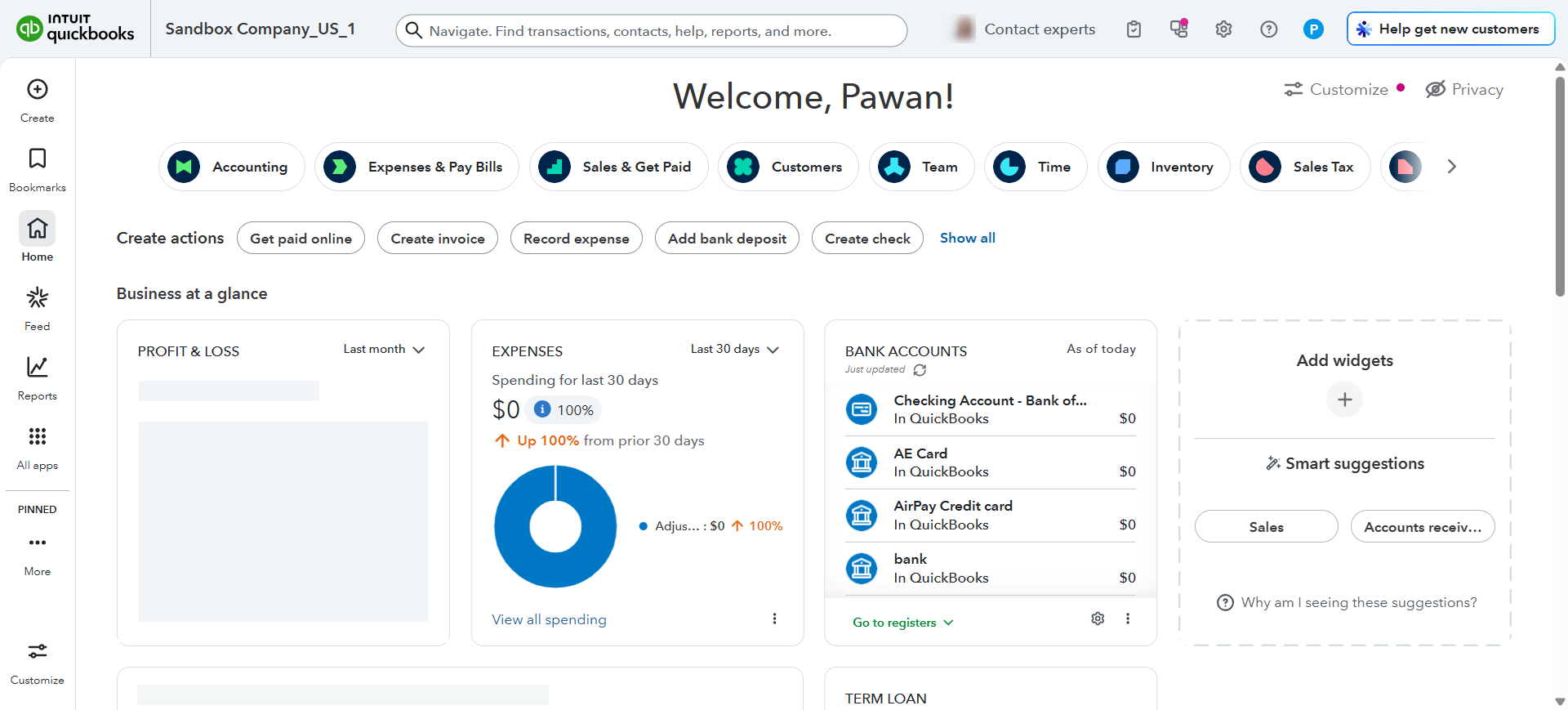Open the profile avatar P
The height and width of the screenshot is (710, 1568).
coord(1313,29)
